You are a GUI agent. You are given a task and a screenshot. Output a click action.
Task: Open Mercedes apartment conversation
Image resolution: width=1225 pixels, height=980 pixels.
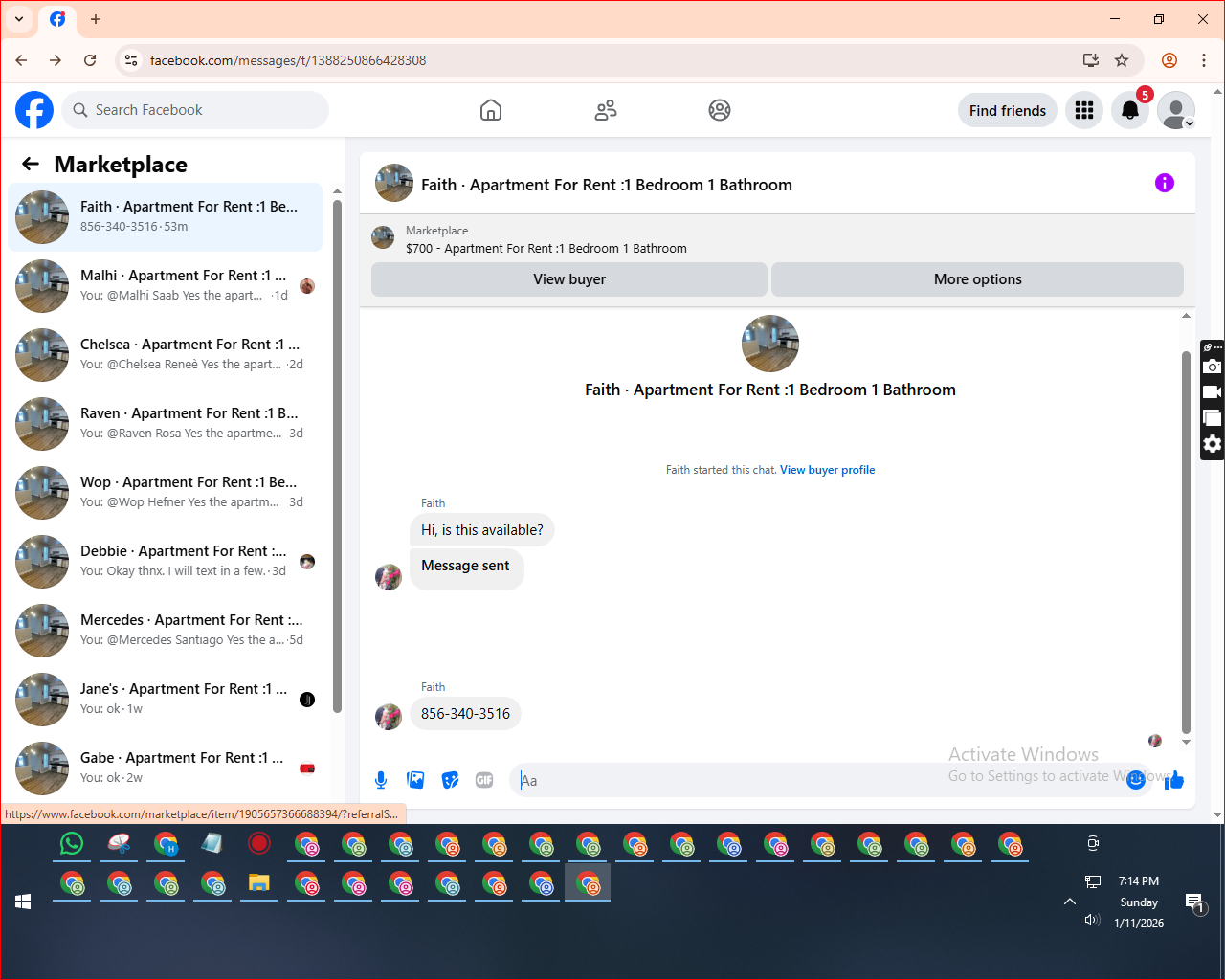click(x=166, y=631)
